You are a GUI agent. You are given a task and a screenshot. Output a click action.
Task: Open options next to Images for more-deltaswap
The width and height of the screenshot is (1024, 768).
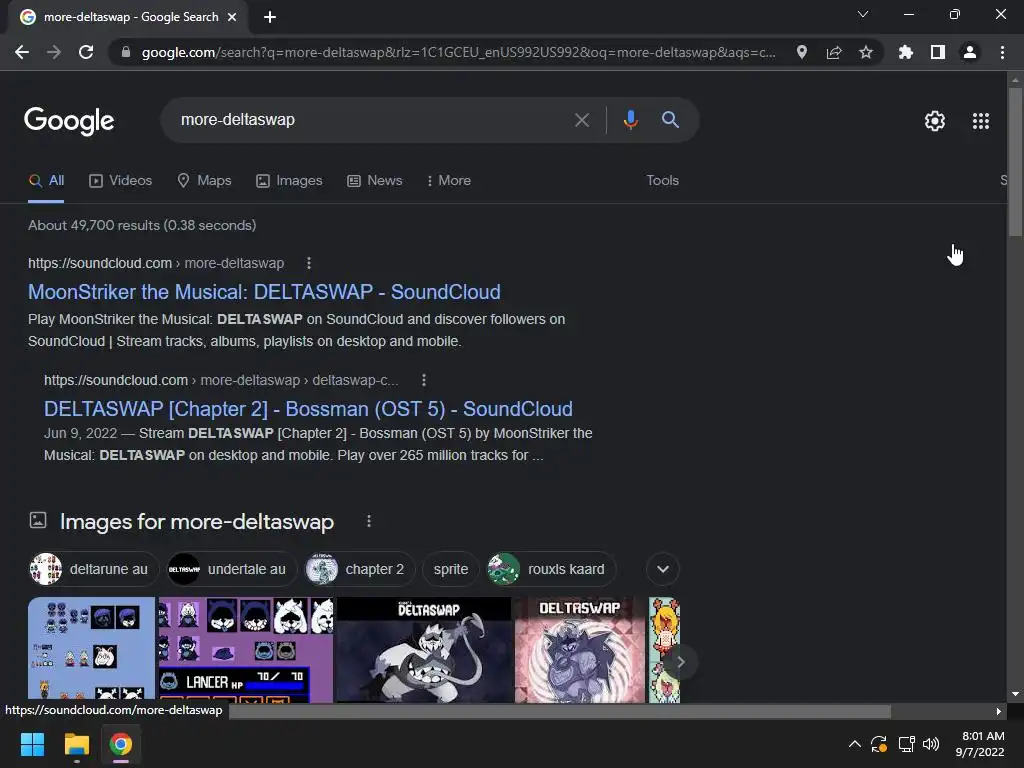tap(369, 521)
